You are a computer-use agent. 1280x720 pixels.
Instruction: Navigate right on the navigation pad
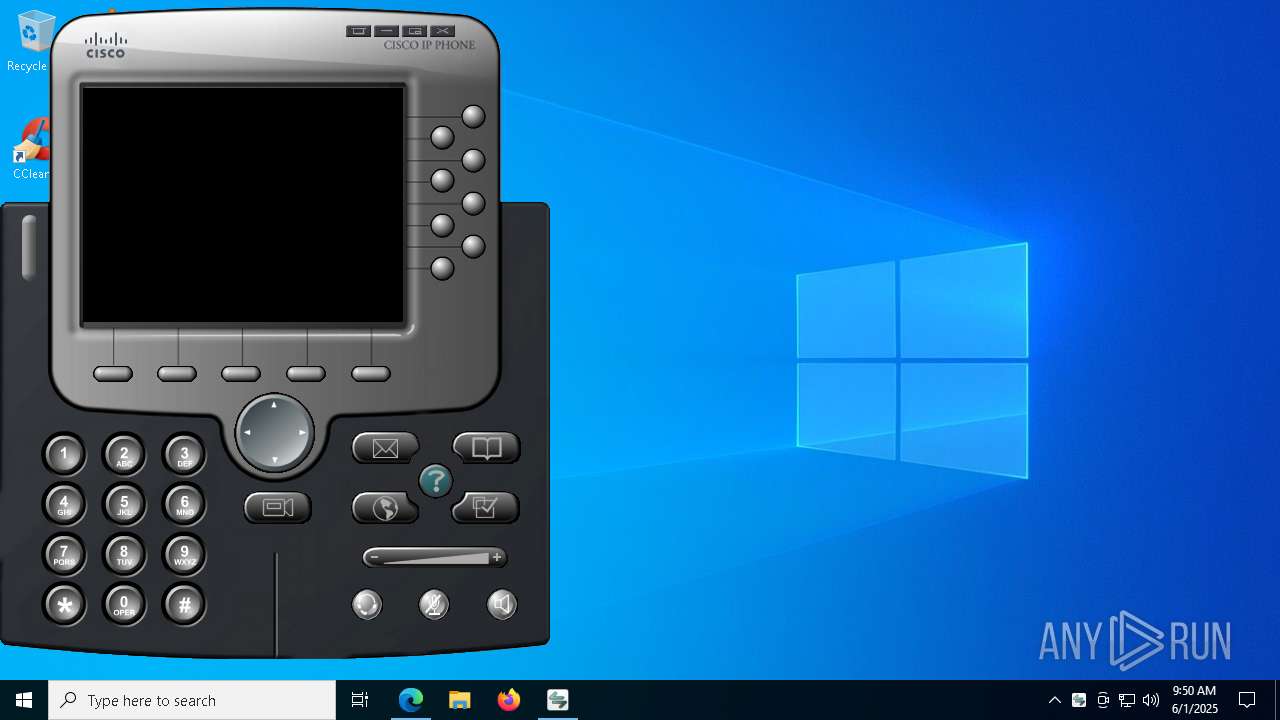302,432
